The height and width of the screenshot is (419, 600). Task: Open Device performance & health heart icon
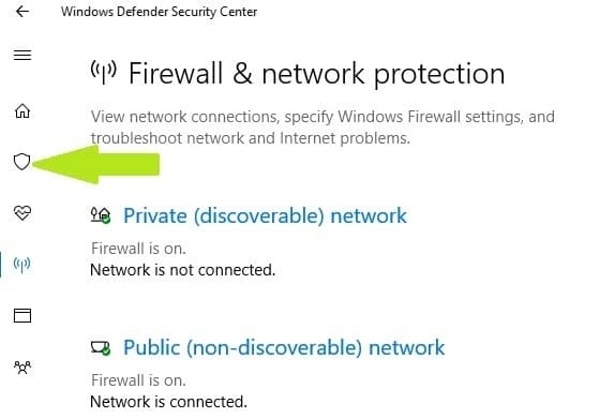22,213
